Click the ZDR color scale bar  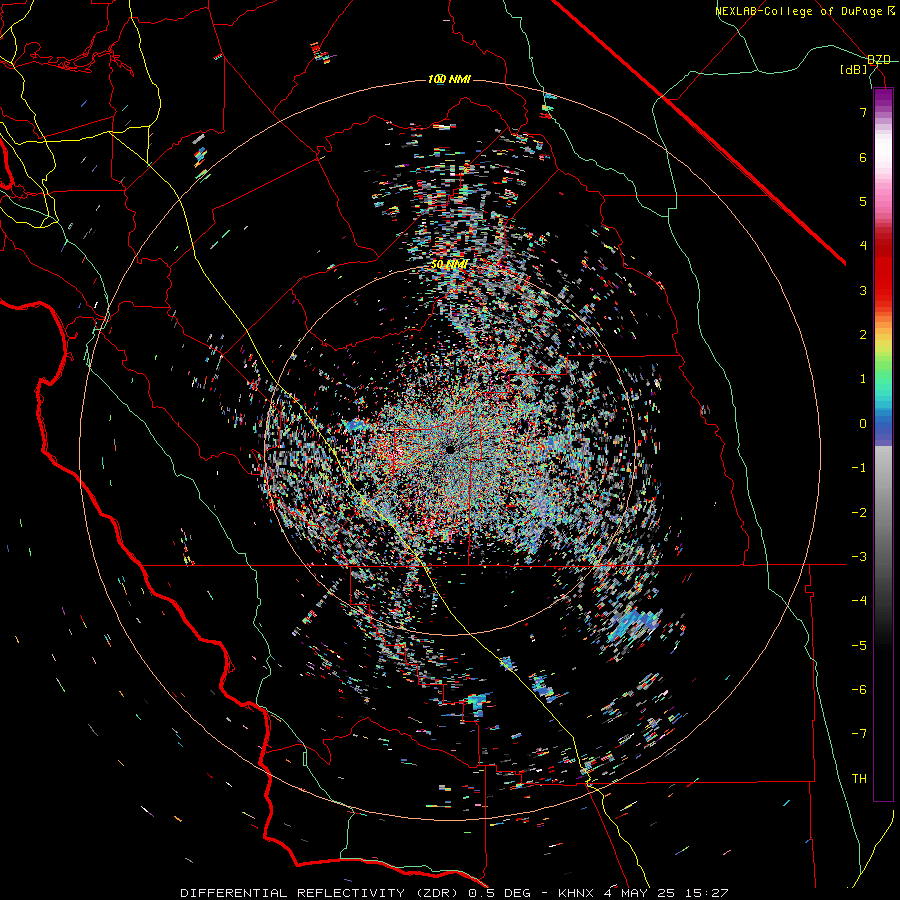(x=883, y=444)
